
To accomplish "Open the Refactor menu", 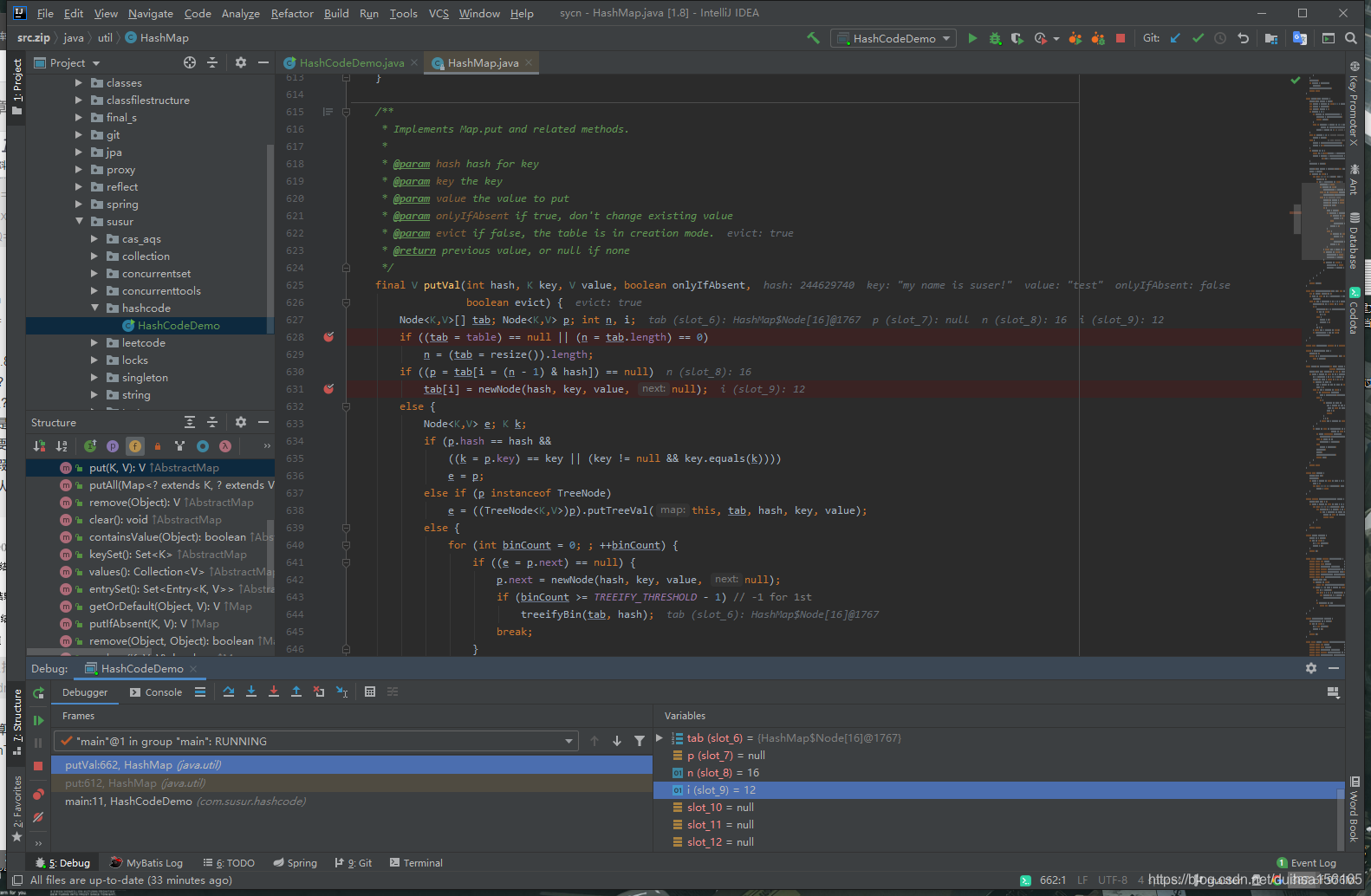I will [x=292, y=13].
